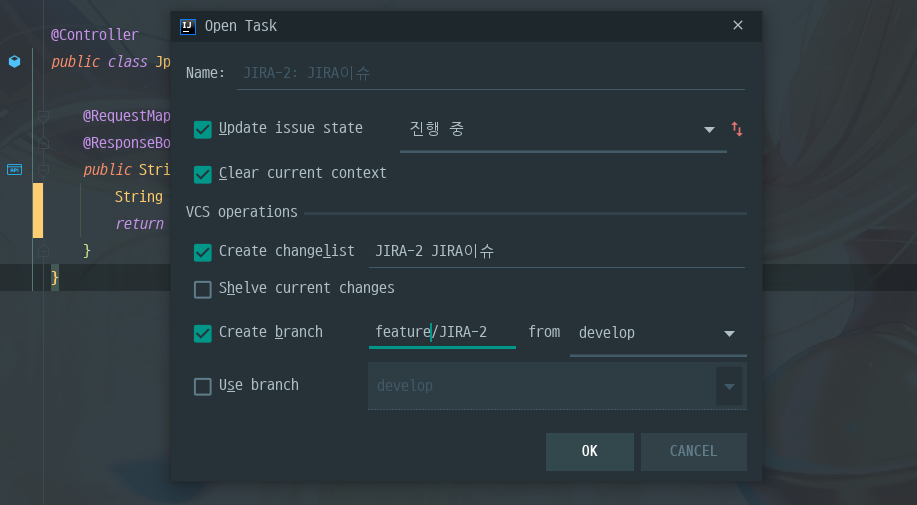Disable Create changelist option
The height and width of the screenshot is (505, 917).
(202, 252)
